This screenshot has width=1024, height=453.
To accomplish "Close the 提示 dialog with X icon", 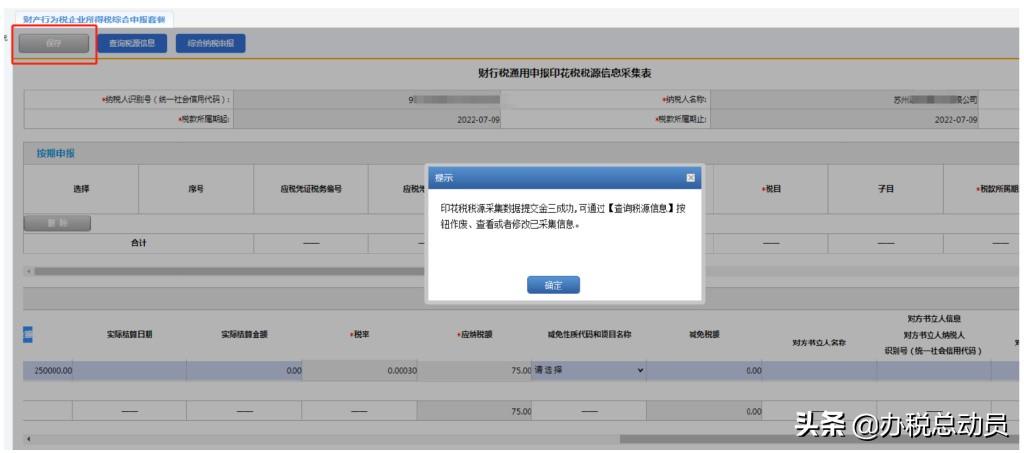I will click(690, 178).
